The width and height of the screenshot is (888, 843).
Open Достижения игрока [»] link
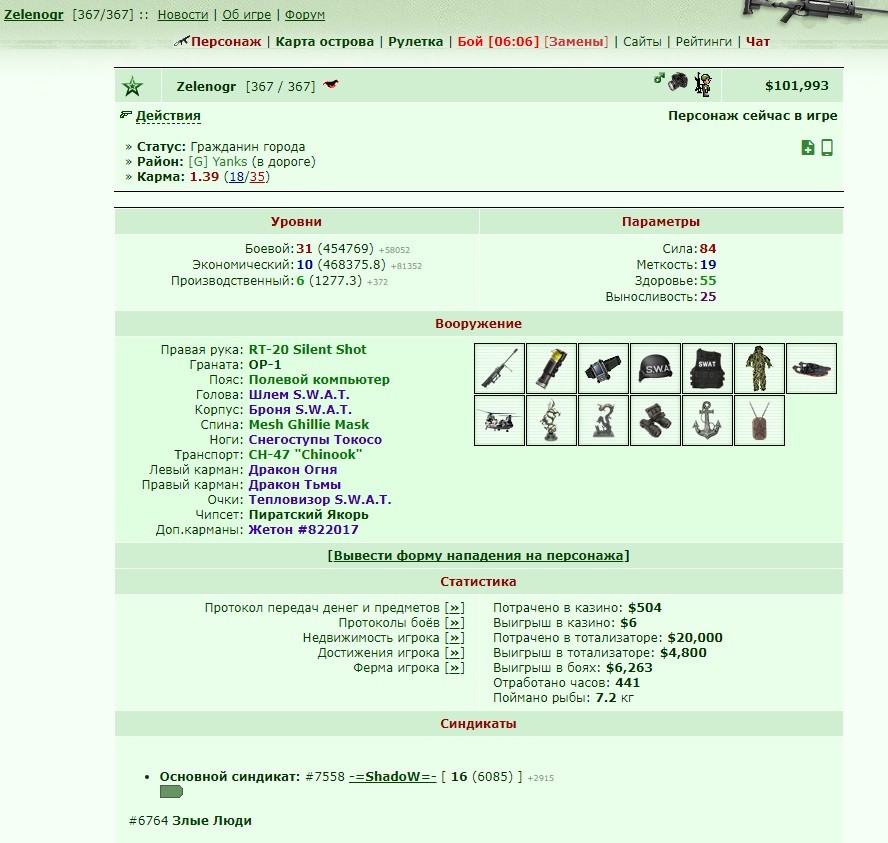pyautogui.click(x=454, y=653)
